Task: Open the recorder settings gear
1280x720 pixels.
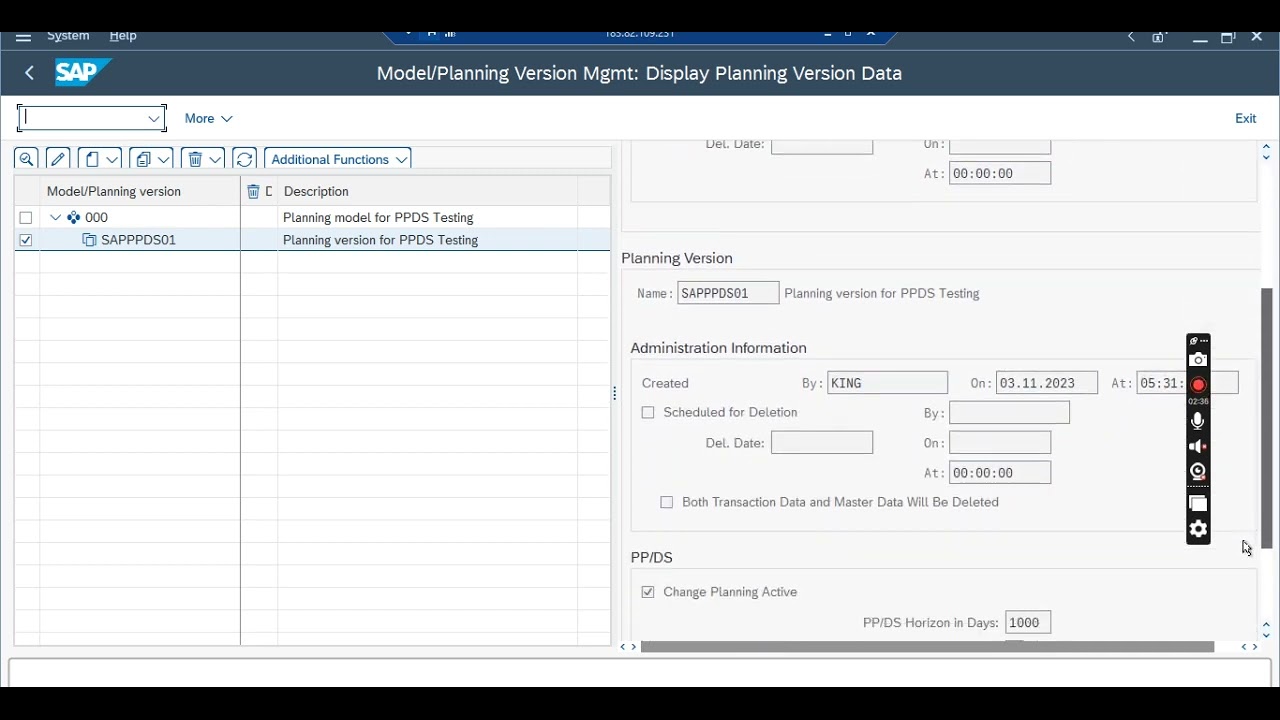Action: click(1198, 530)
